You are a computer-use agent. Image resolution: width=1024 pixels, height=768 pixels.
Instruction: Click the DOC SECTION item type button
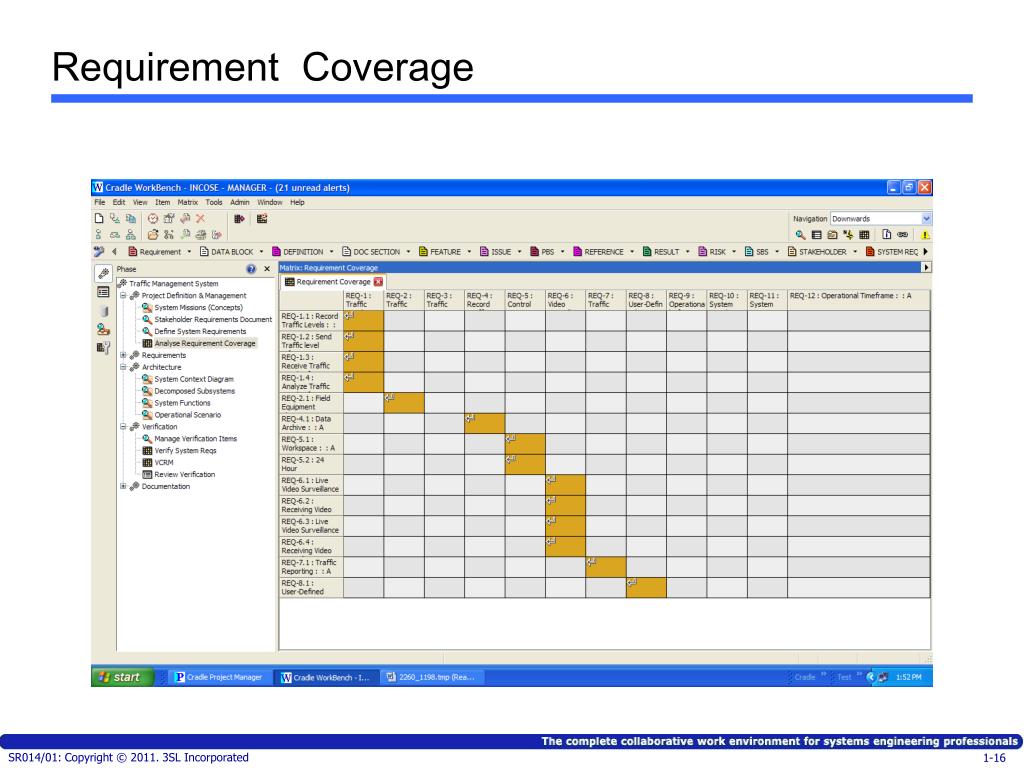[371, 251]
